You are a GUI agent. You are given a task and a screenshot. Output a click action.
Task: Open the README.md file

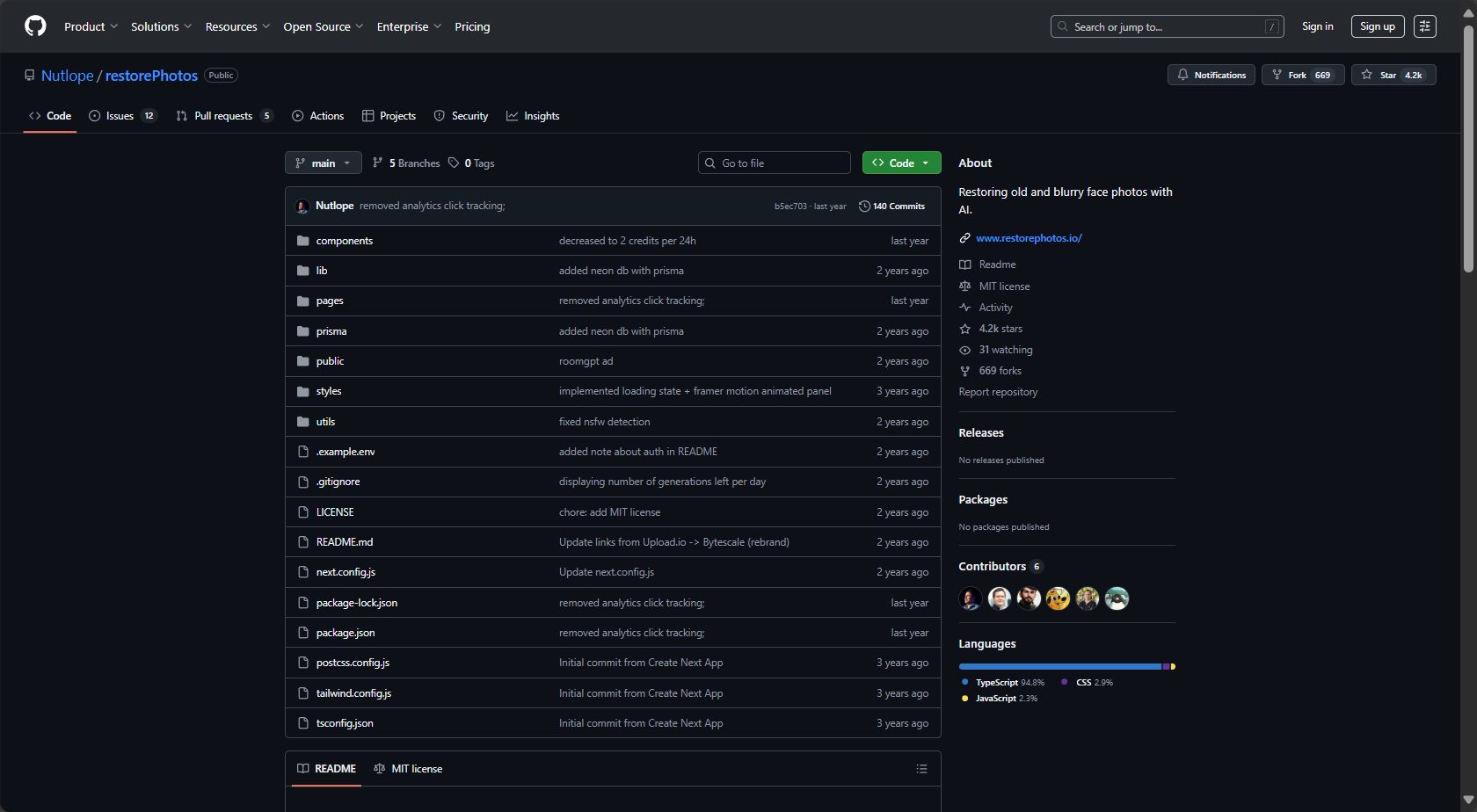(x=345, y=542)
